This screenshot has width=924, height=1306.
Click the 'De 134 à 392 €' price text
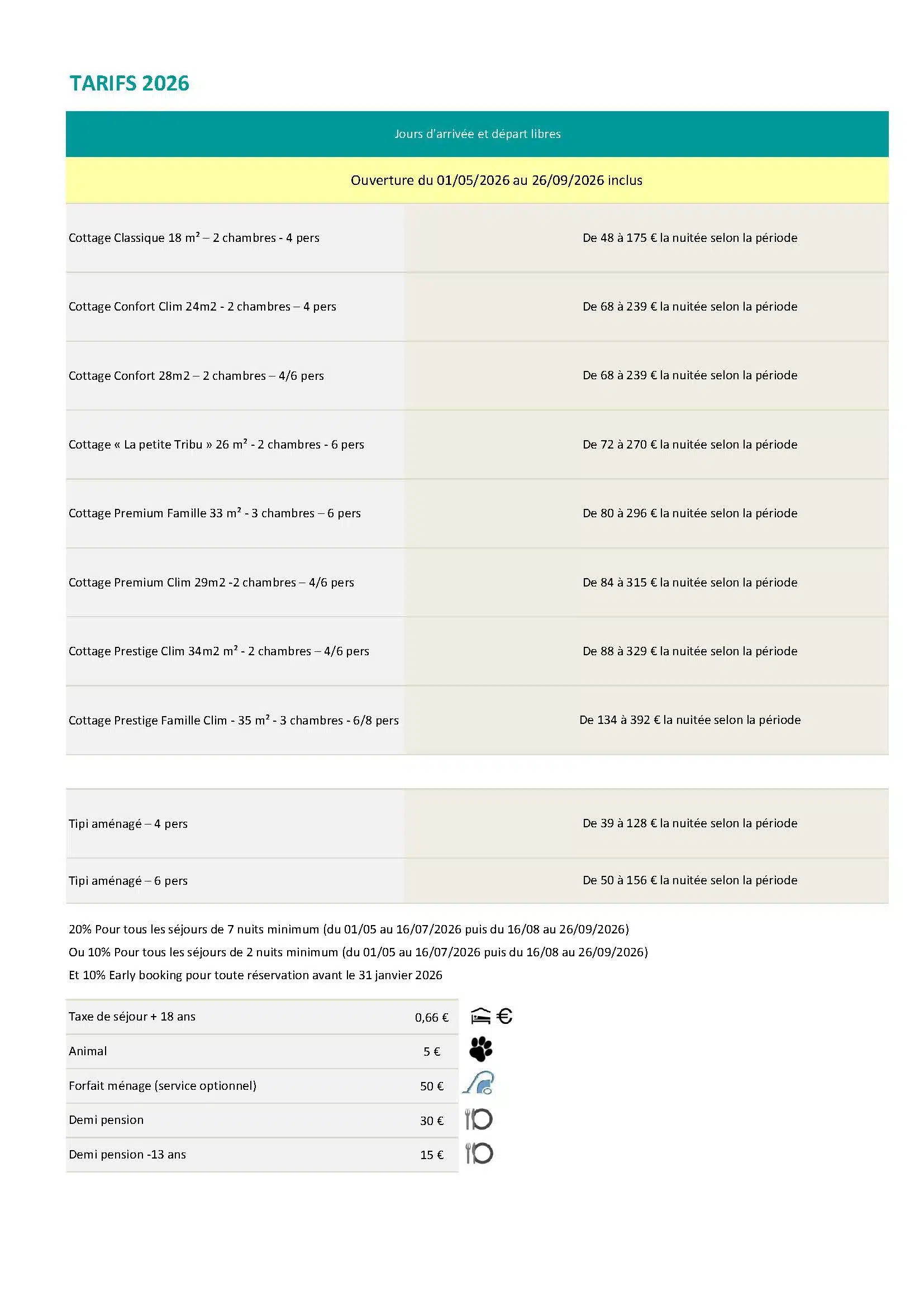coord(689,720)
